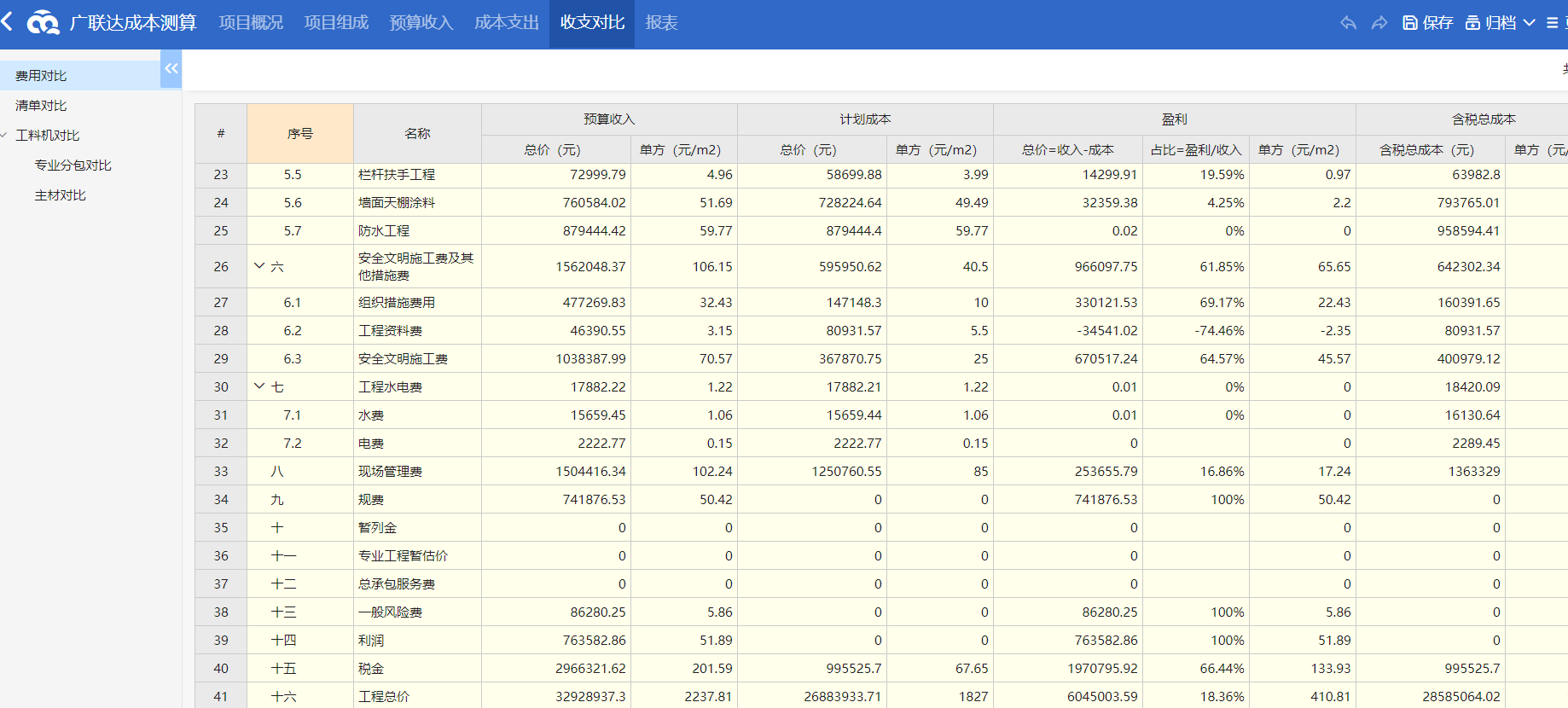Switch to the 预算收入 tab
The width and height of the screenshot is (1568, 708).
click(x=421, y=23)
